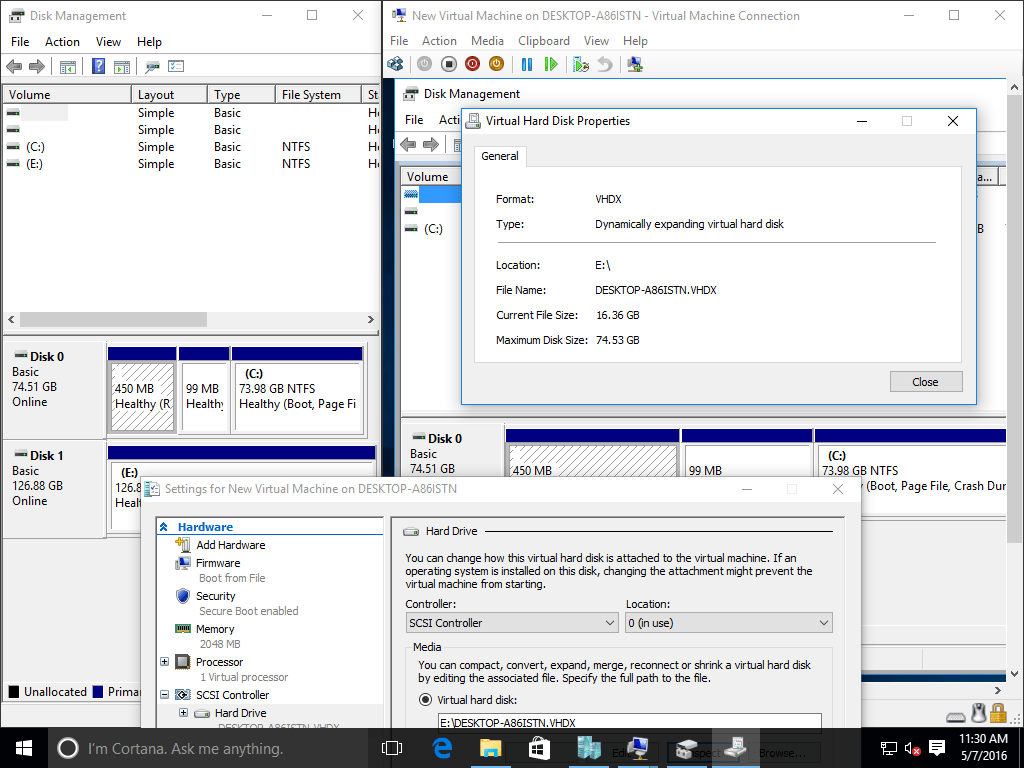The height and width of the screenshot is (768, 1024).
Task: Click the Checkpoint icon in VM toolbar
Action: tap(581, 64)
